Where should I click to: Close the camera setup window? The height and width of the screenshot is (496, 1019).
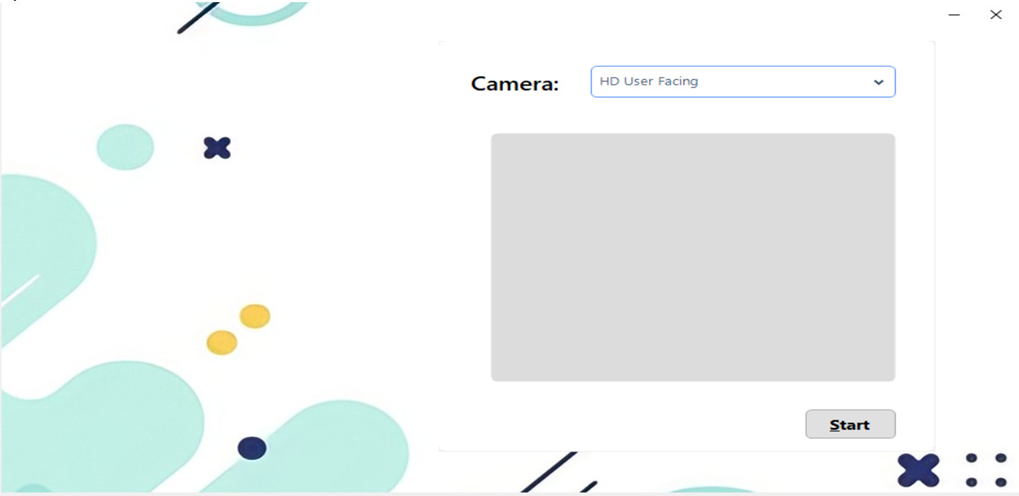(x=996, y=15)
